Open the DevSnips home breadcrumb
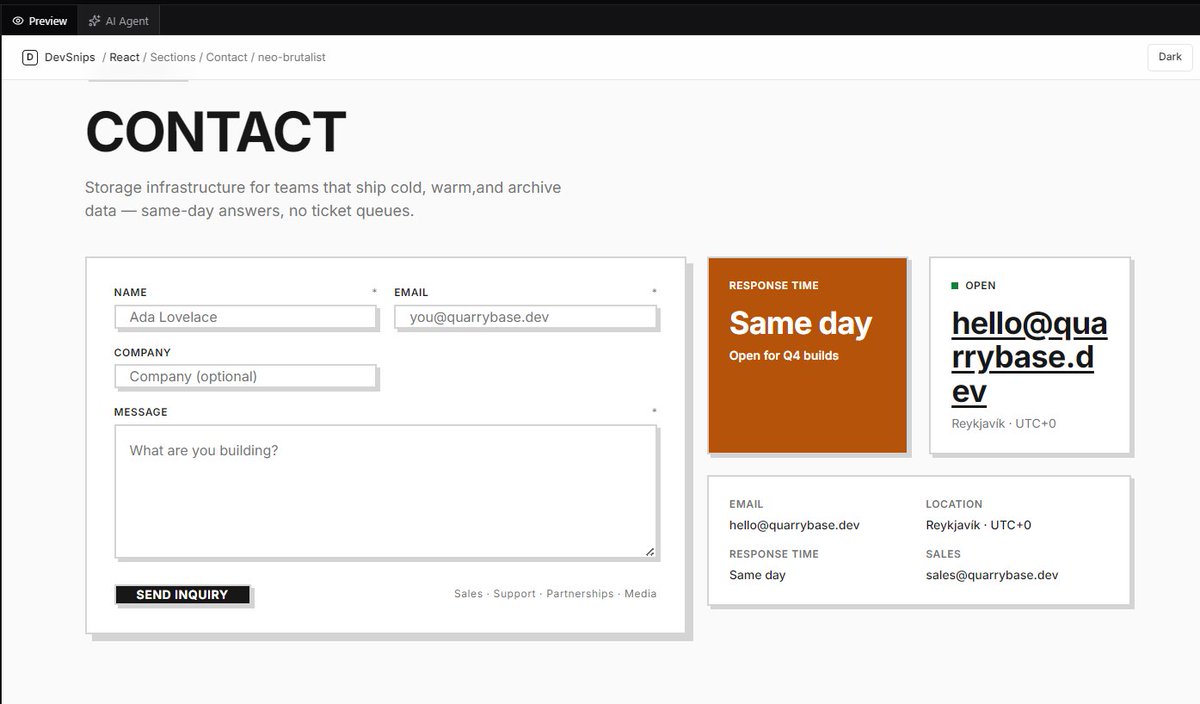 pyautogui.click(x=70, y=57)
